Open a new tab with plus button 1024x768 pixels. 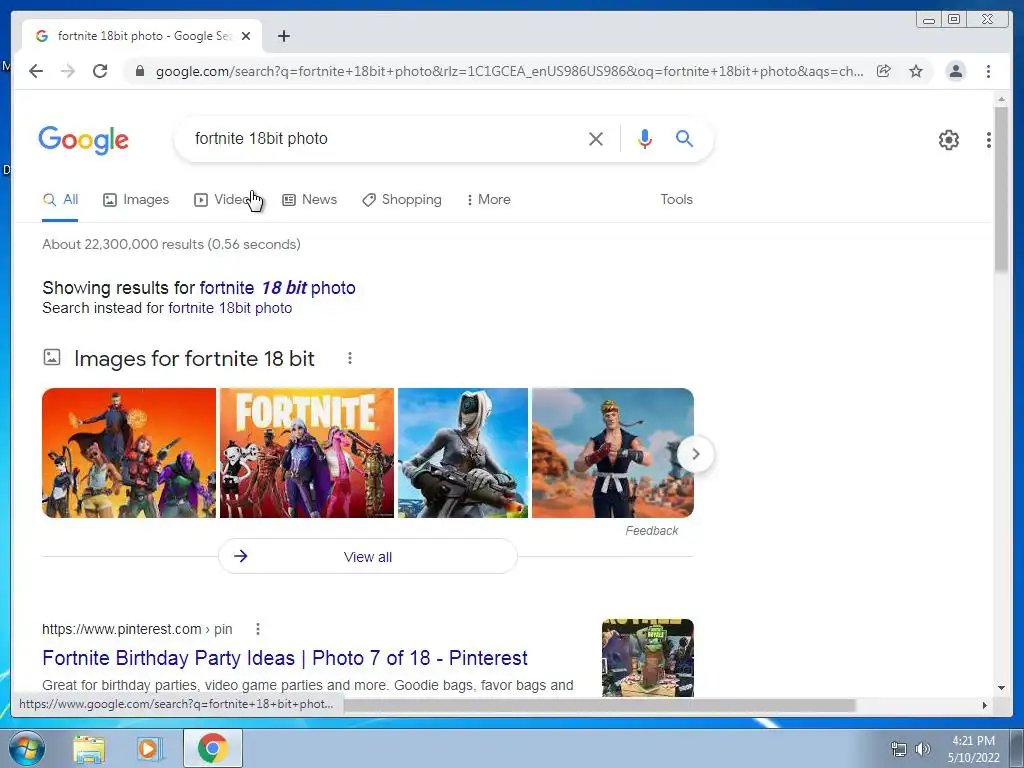[x=283, y=36]
